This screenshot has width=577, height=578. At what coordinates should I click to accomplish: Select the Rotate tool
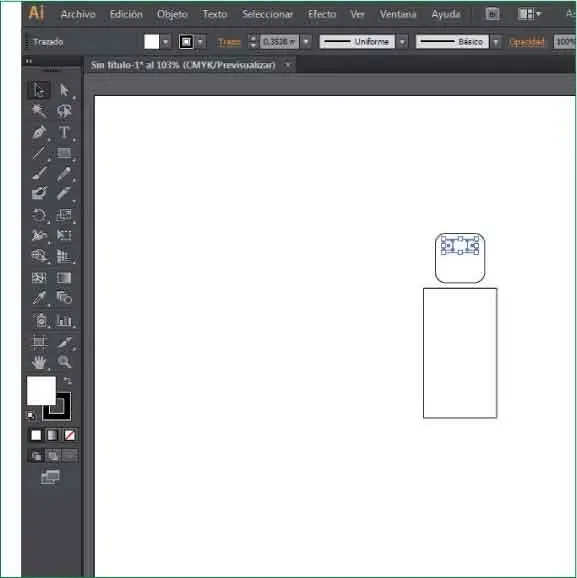click(39, 215)
